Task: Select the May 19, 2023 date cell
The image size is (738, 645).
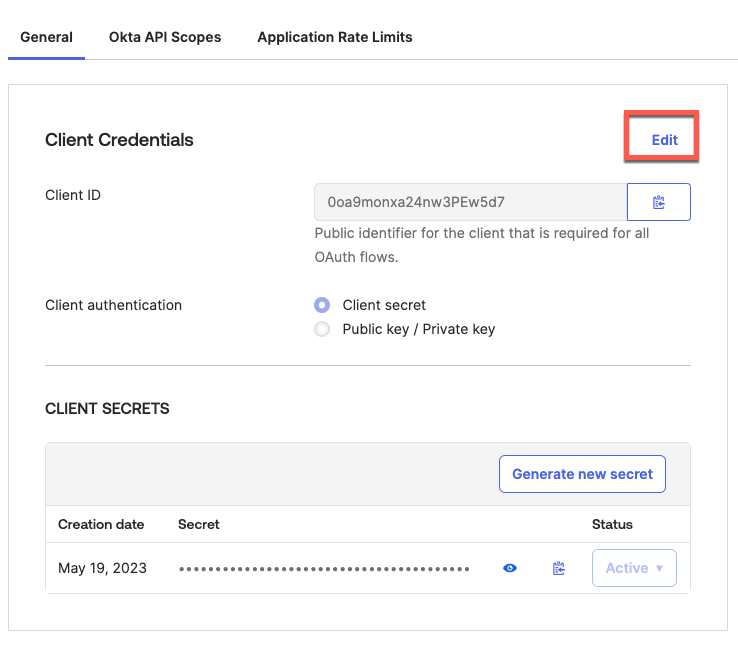Action: (x=102, y=568)
